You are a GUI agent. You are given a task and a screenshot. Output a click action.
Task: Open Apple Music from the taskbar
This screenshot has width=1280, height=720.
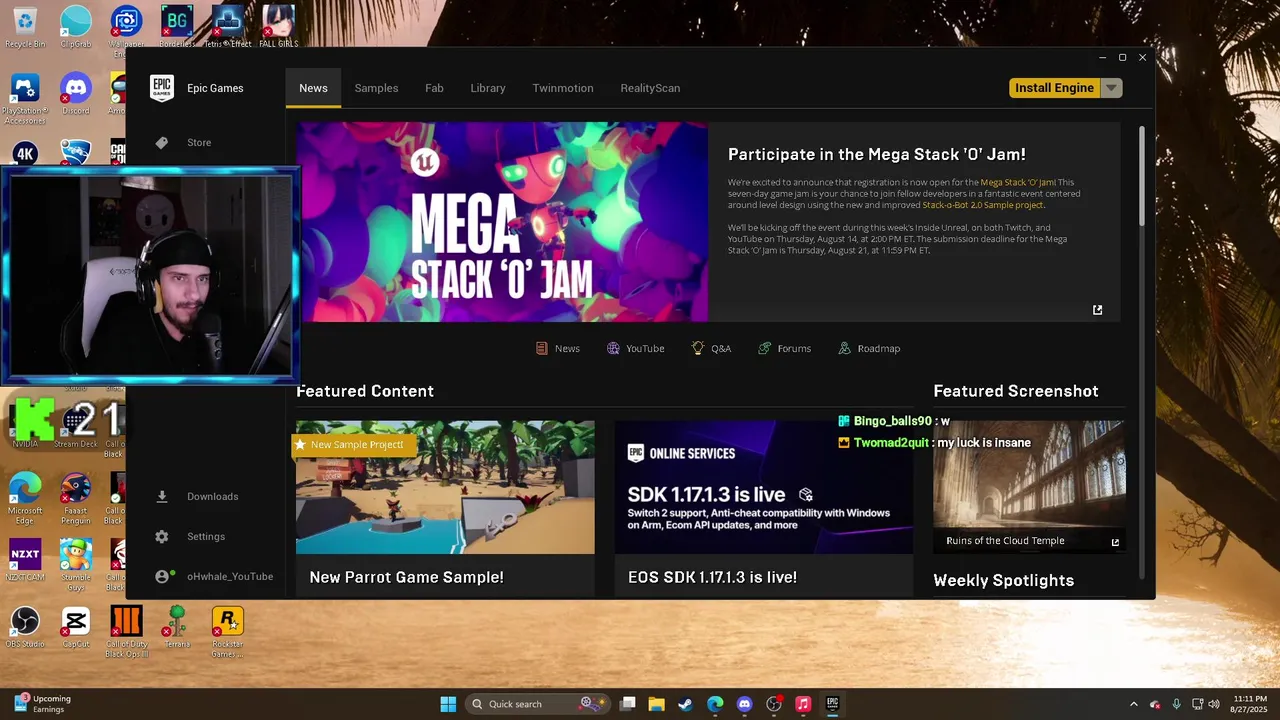pos(803,704)
